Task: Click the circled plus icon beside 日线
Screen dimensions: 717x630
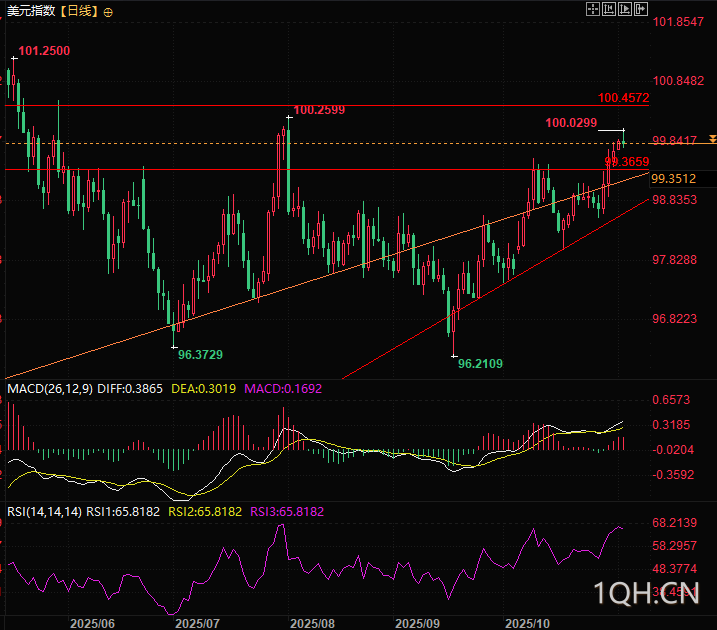Action: coord(108,12)
